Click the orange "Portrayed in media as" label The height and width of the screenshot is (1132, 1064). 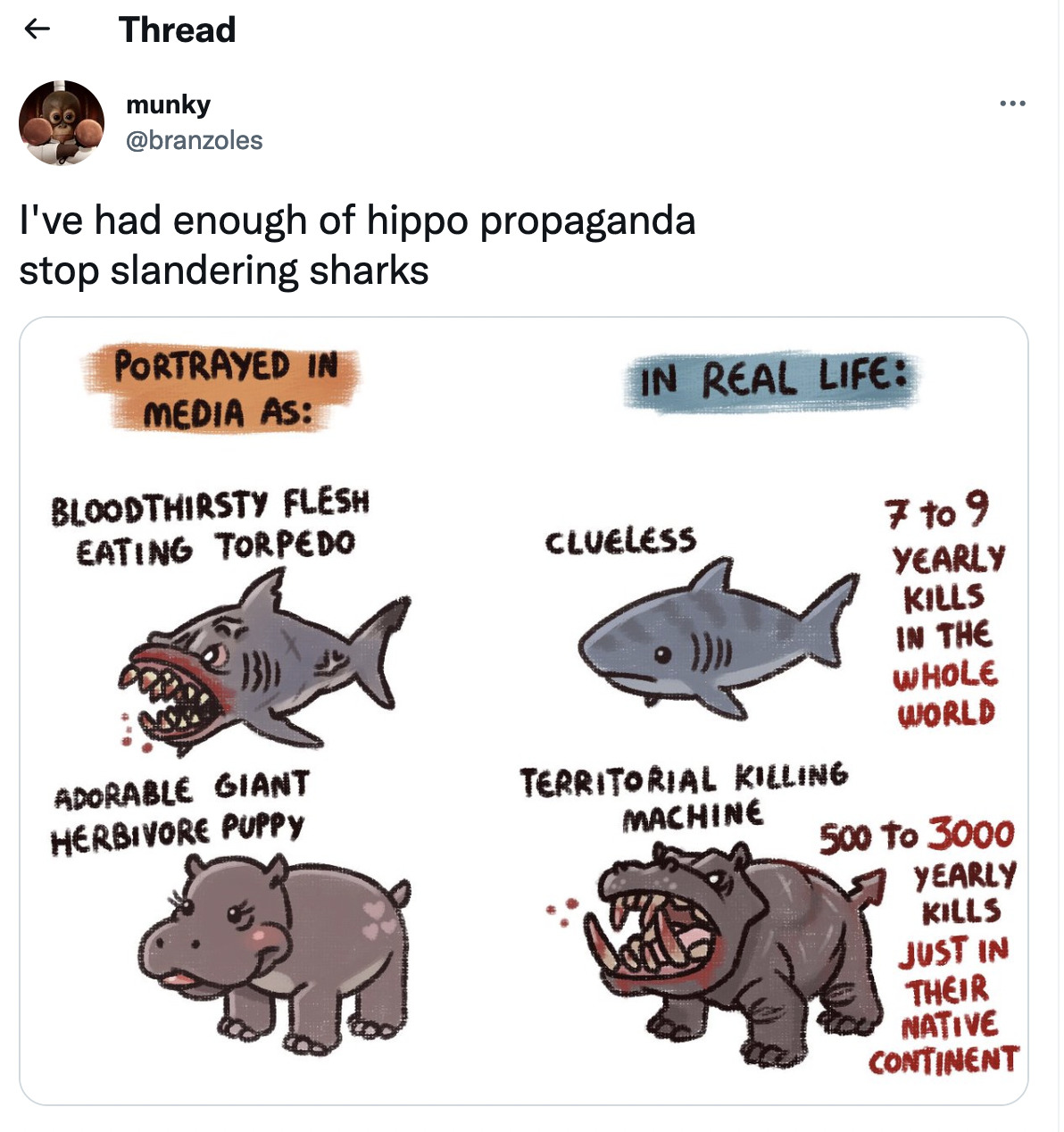[x=223, y=388]
